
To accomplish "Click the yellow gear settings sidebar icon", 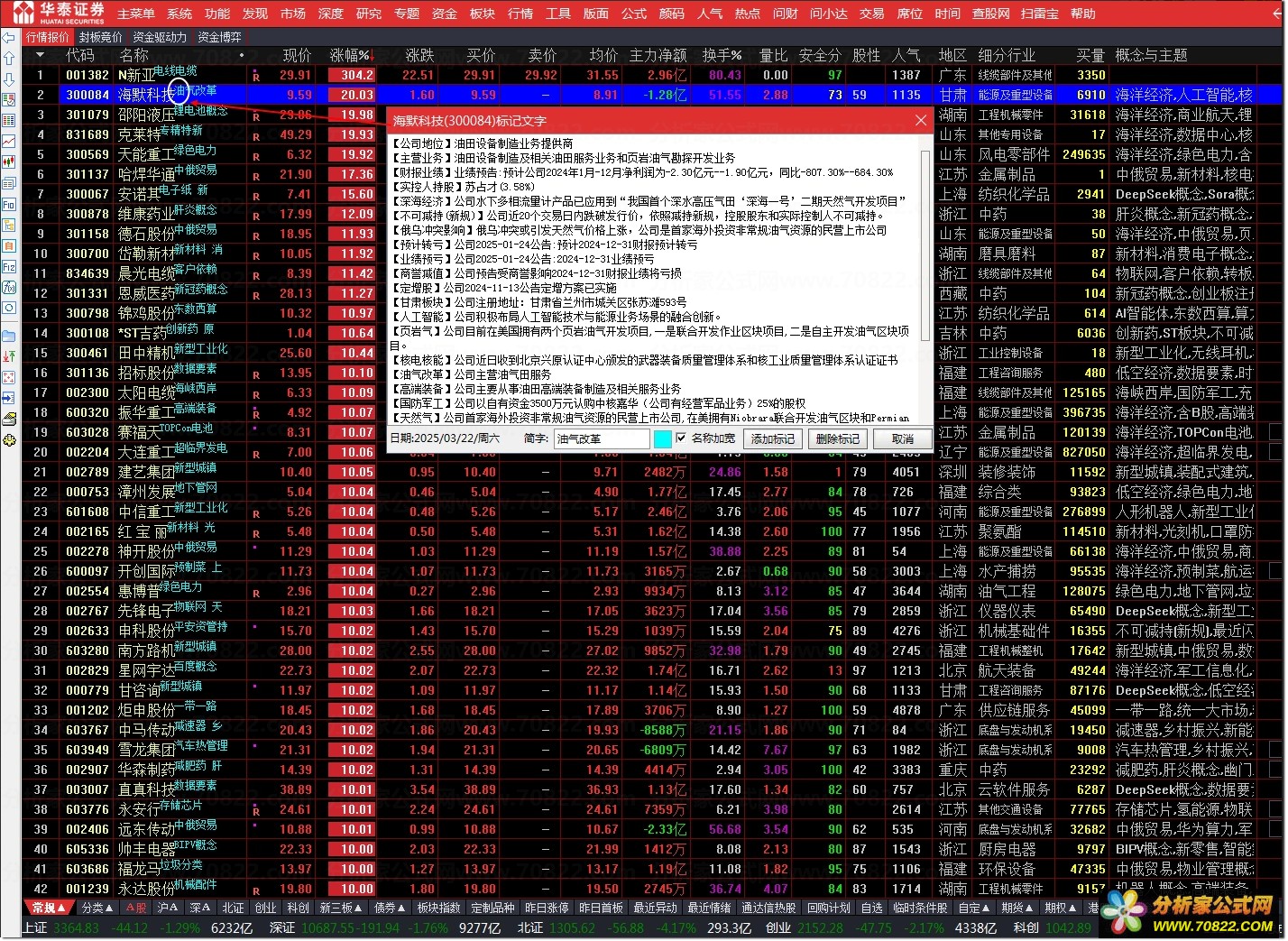I will tap(9, 441).
